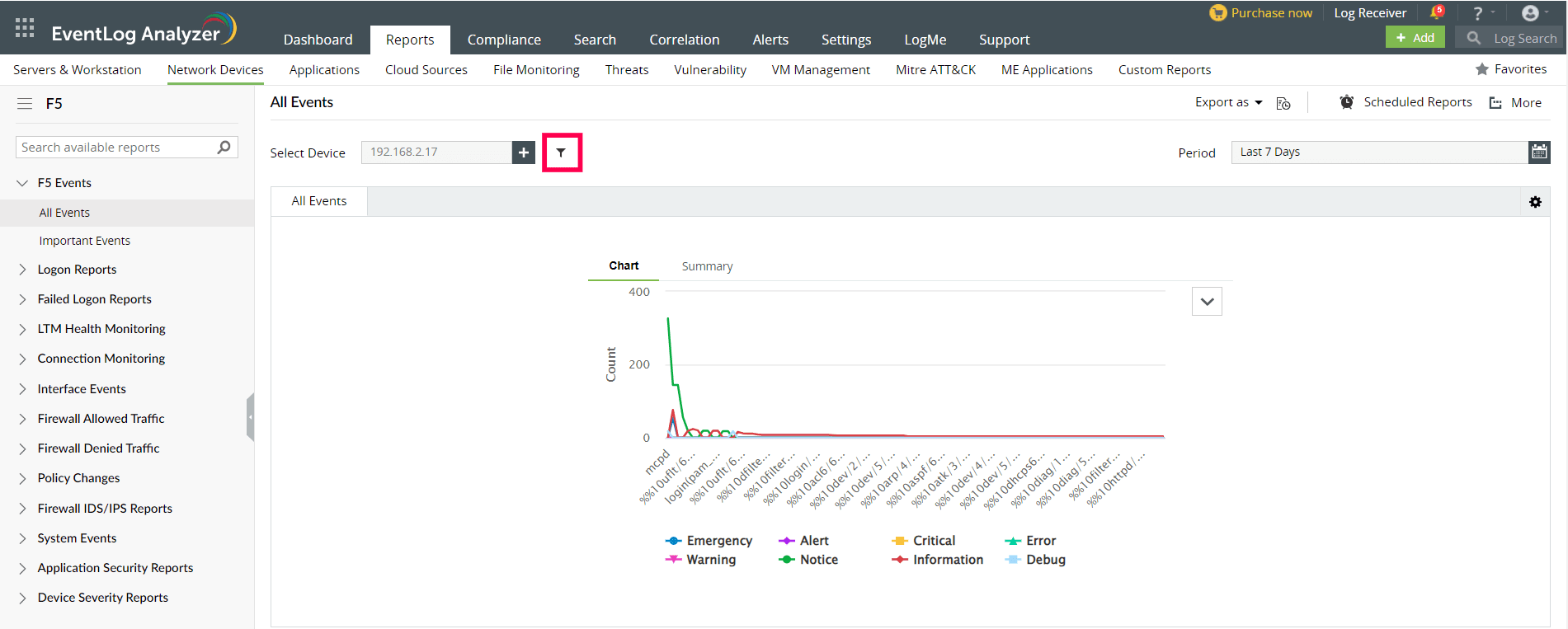Click the green Add button

coord(1415,38)
